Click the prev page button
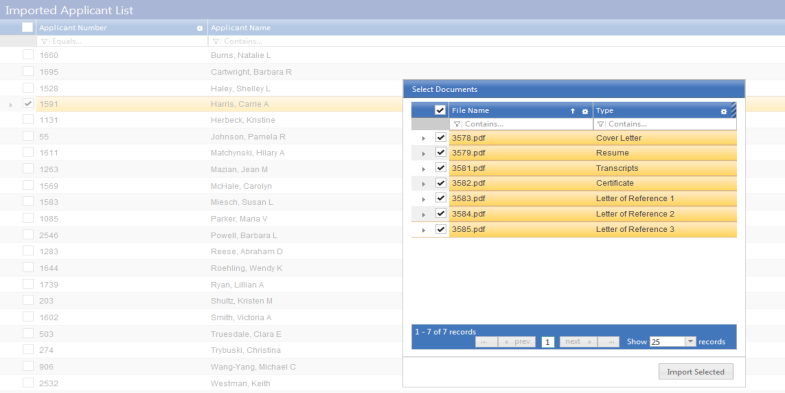This screenshot has height=393, width=785. click(x=517, y=342)
